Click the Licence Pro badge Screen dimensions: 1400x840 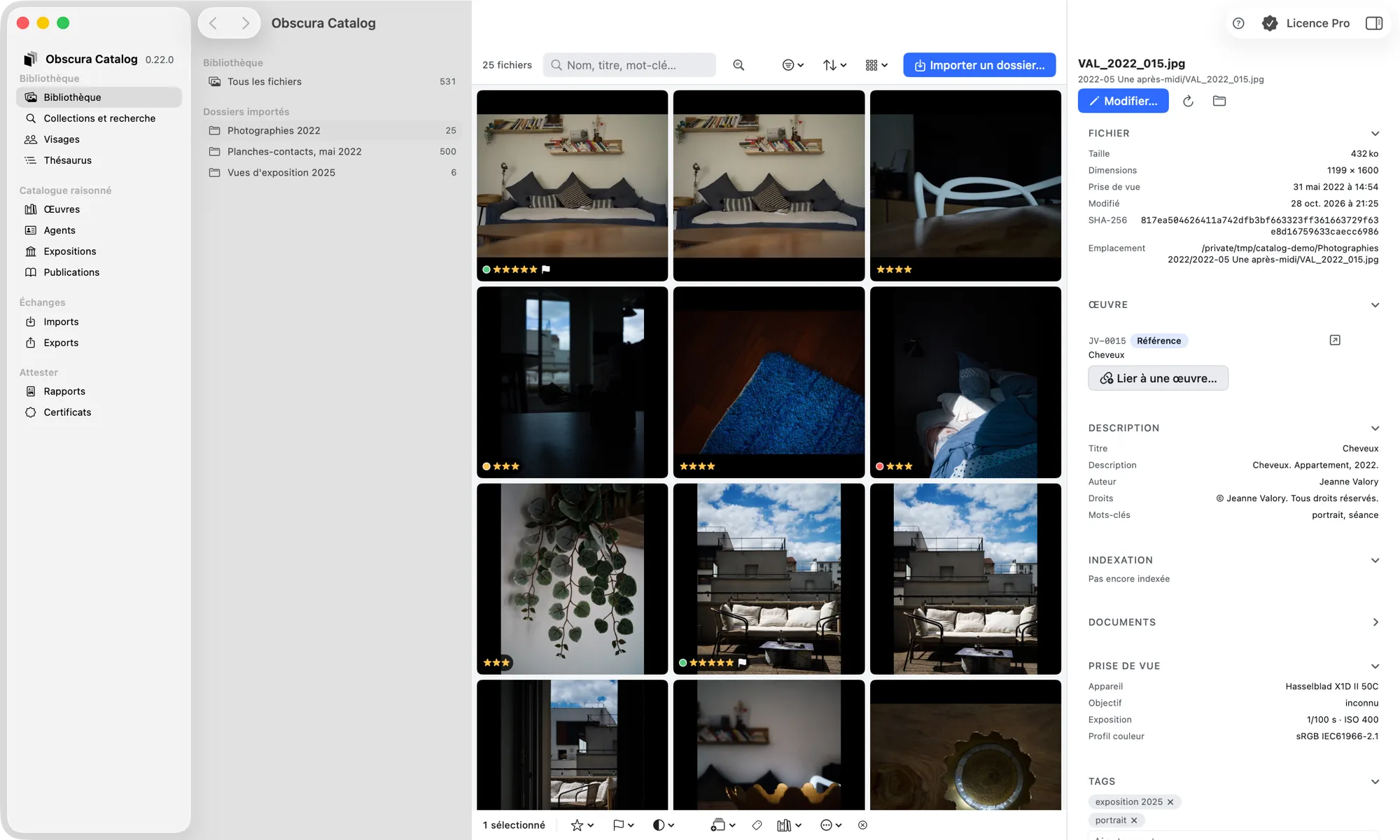[1305, 23]
